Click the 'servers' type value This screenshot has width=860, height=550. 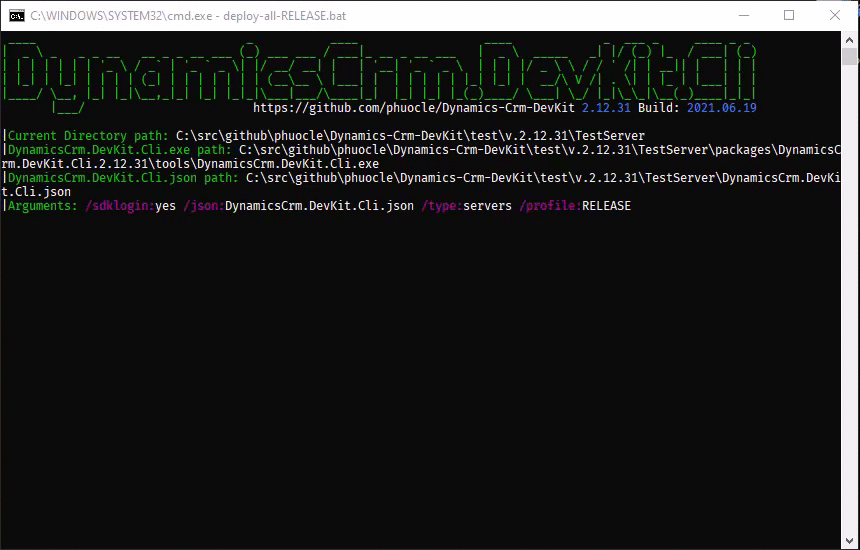coord(487,206)
